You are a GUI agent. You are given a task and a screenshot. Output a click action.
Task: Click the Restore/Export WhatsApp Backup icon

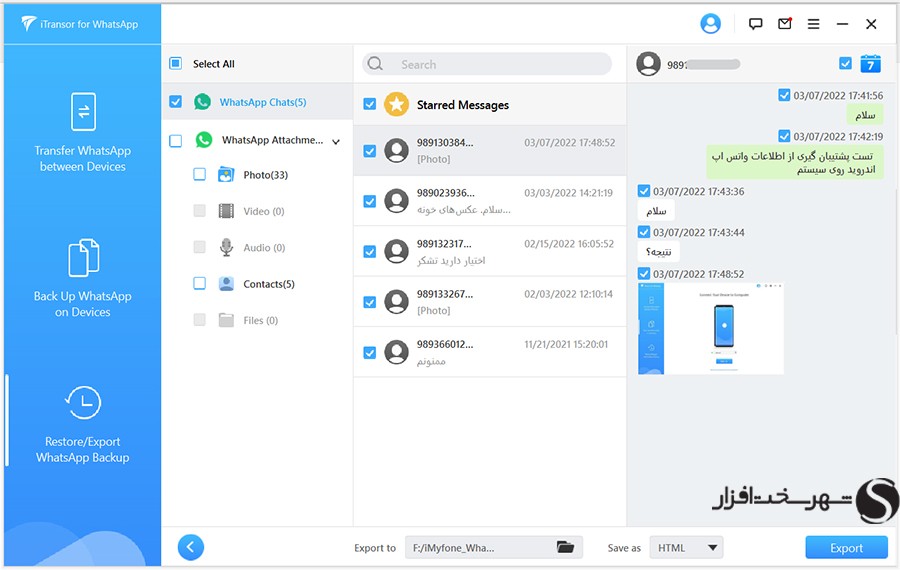point(83,403)
